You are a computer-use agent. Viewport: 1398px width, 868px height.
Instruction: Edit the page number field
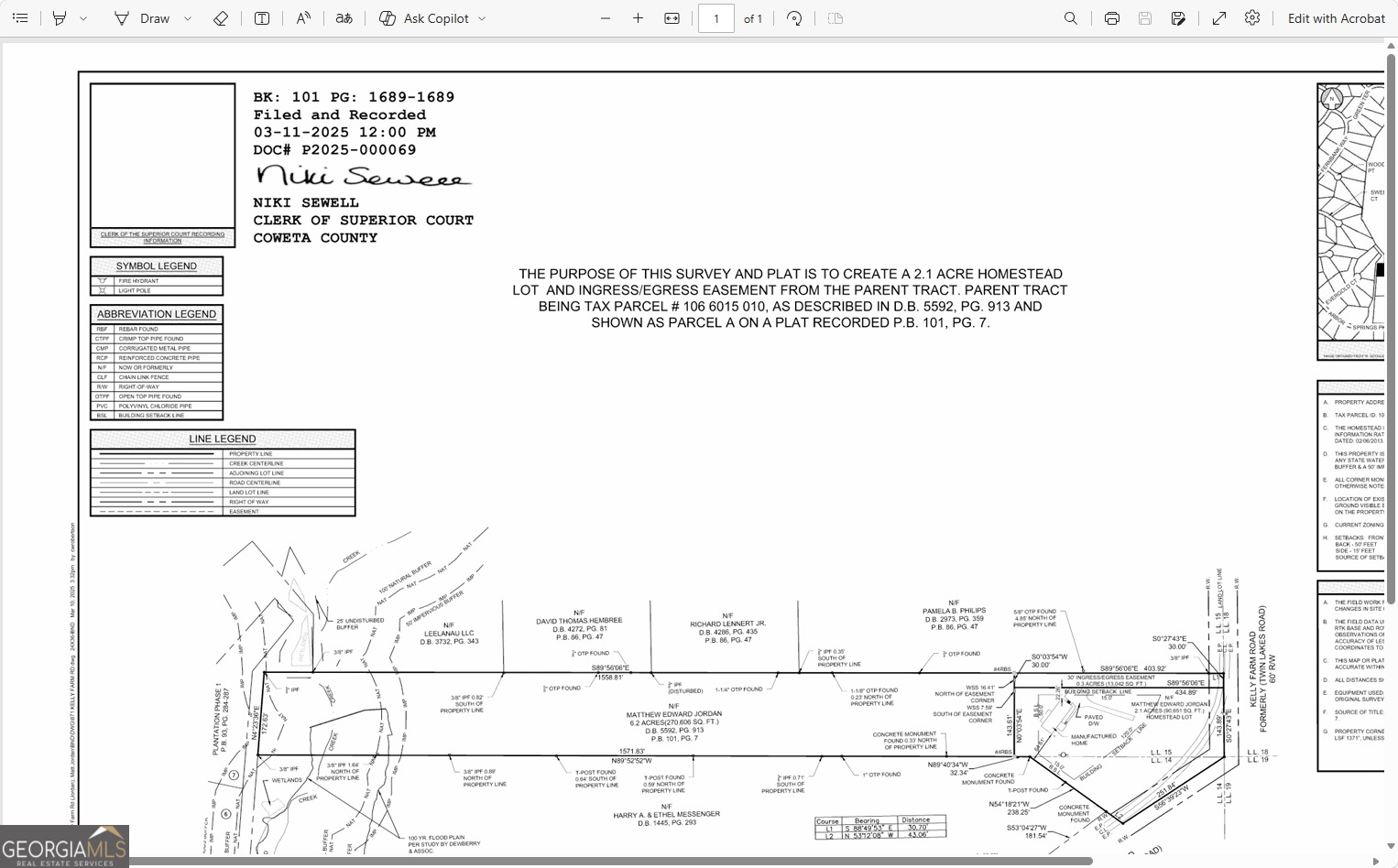(x=716, y=18)
